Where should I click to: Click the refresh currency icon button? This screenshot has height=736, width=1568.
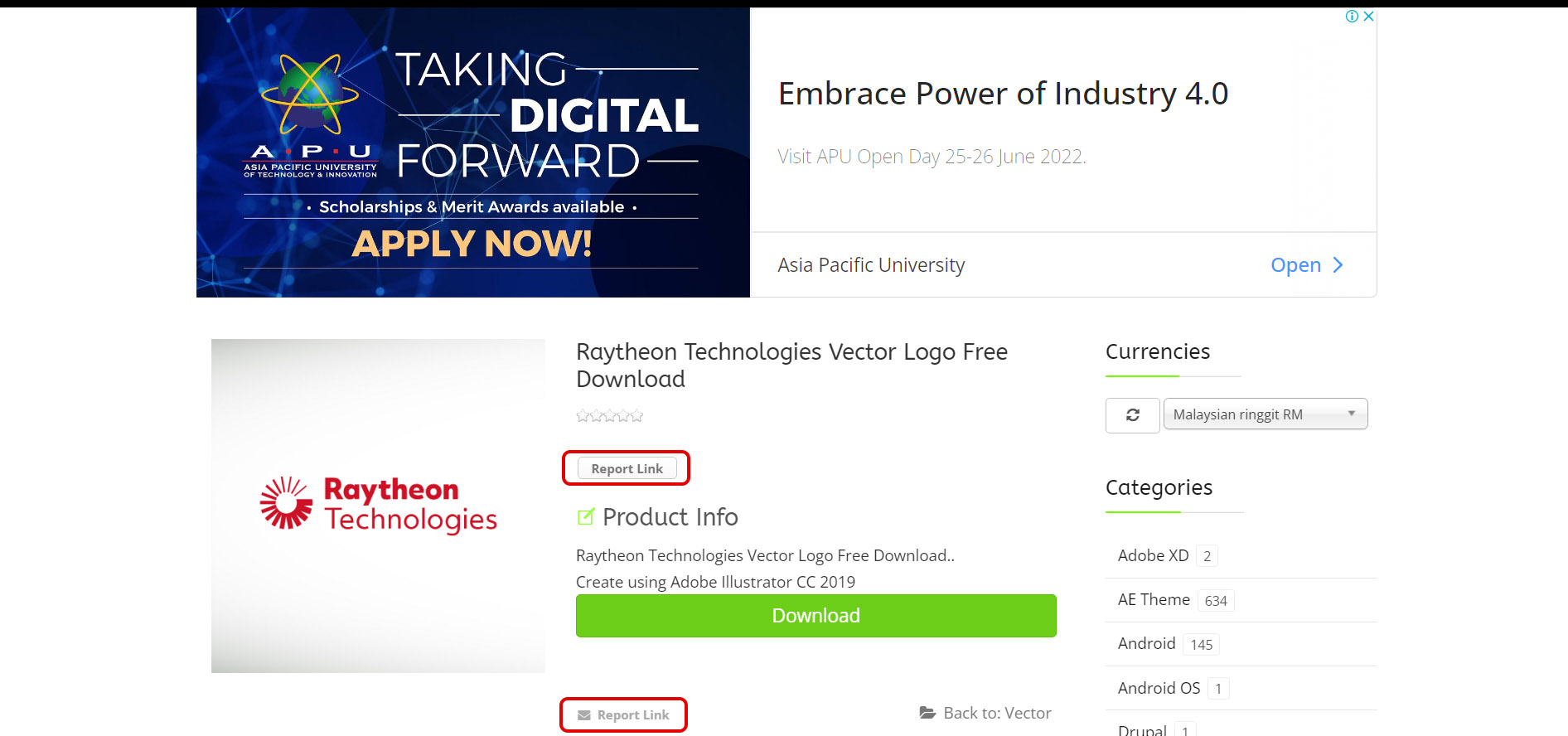pyautogui.click(x=1132, y=415)
